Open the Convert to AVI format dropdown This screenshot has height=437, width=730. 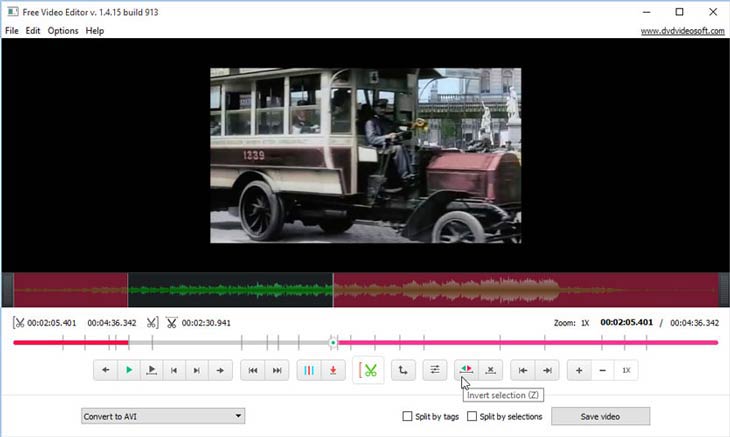point(163,416)
